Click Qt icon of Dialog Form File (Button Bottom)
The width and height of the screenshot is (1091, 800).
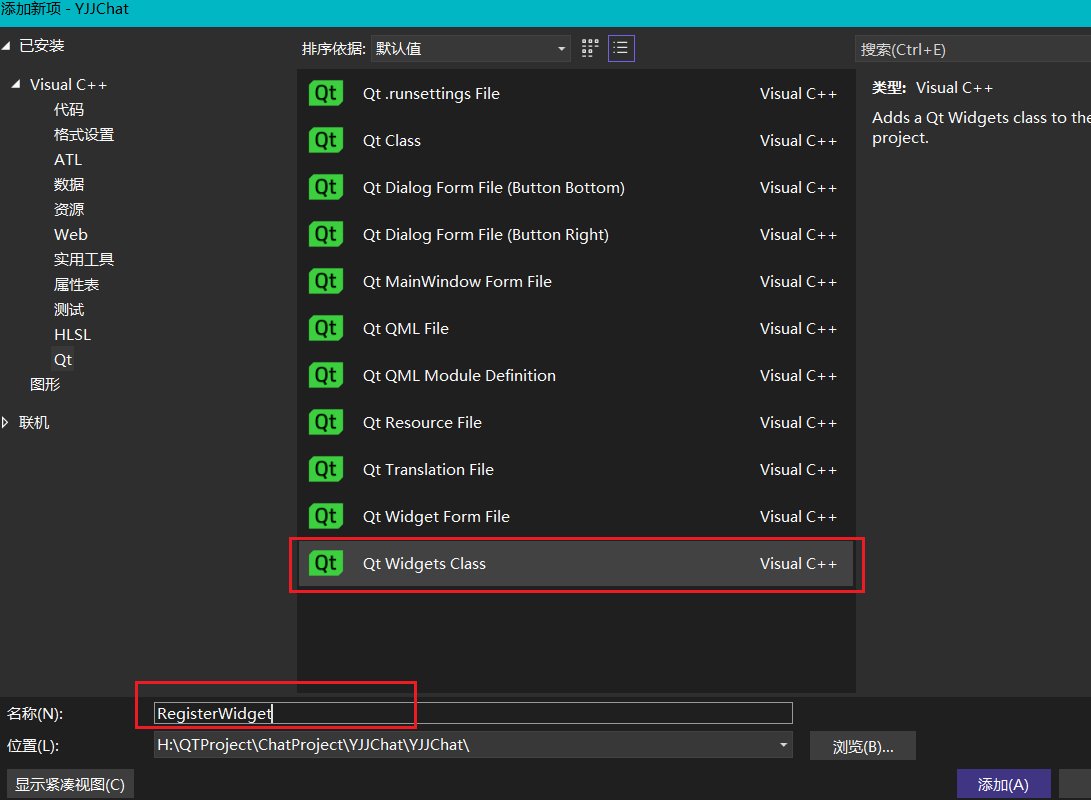[326, 187]
